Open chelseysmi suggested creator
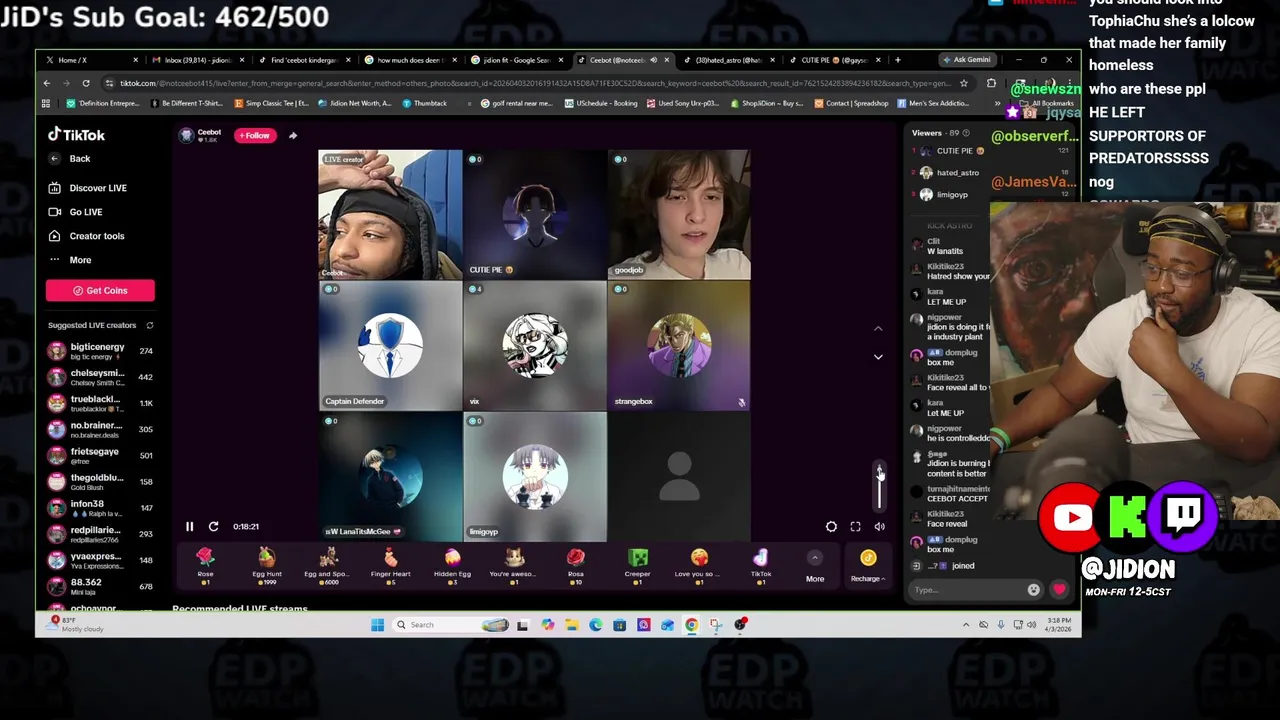This screenshot has height=720, width=1280. [x=100, y=377]
